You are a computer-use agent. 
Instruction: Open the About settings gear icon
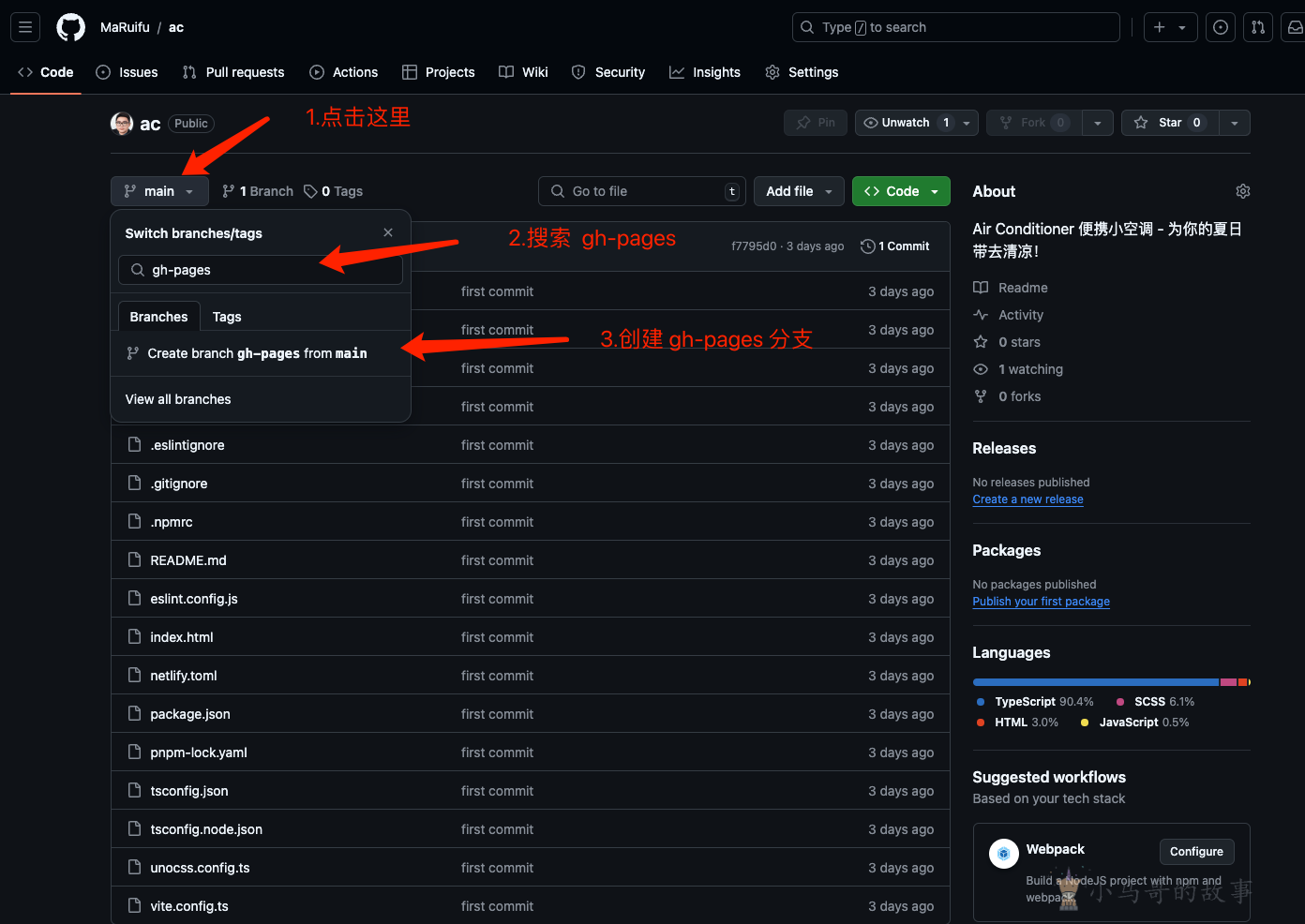[1242, 191]
